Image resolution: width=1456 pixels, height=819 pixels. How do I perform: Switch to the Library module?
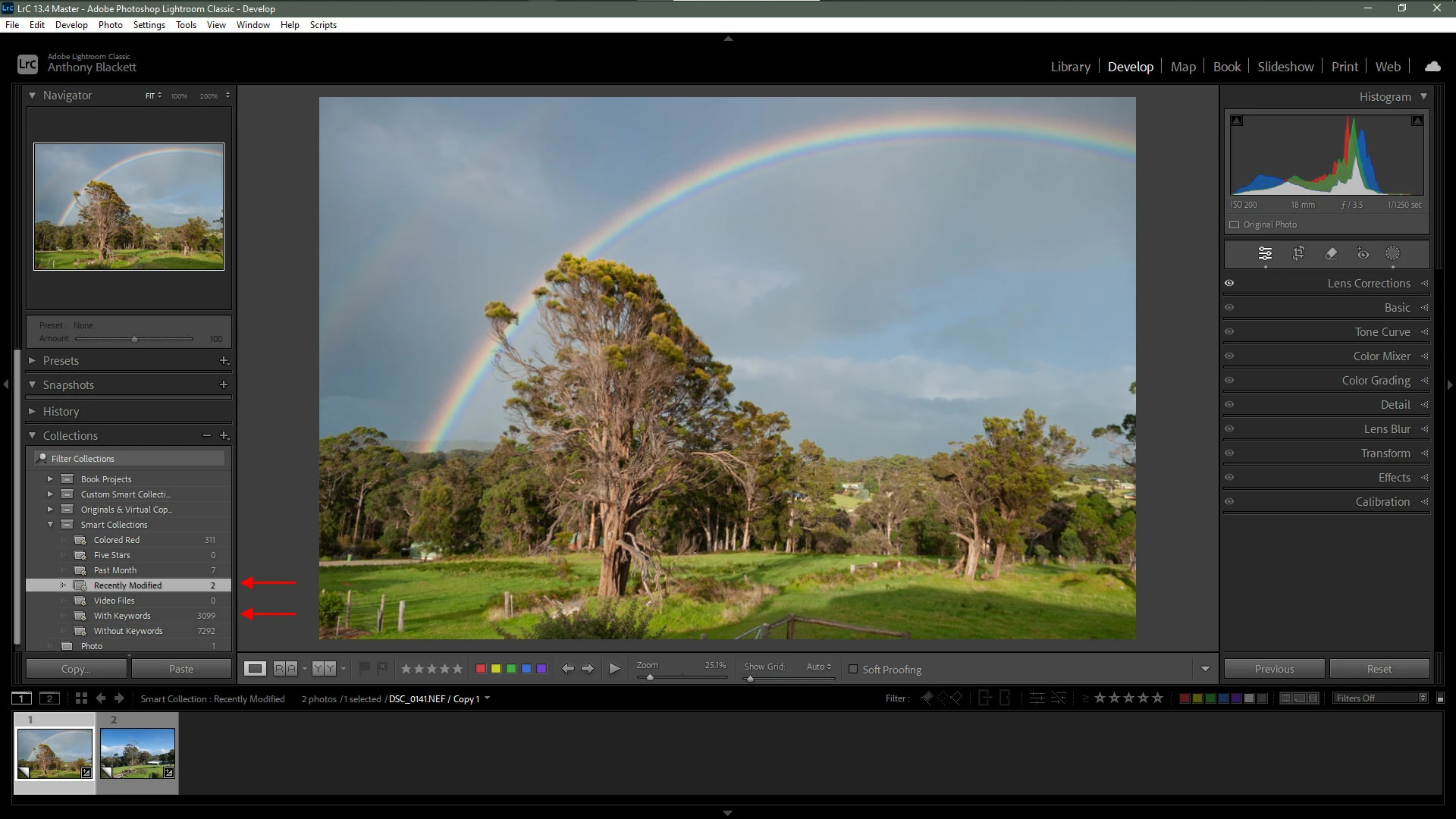[1070, 67]
